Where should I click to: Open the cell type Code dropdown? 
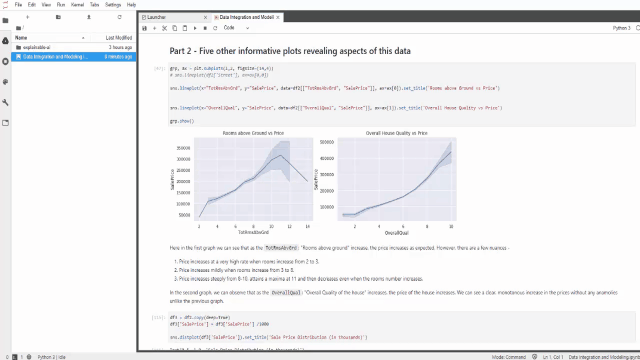236,28
